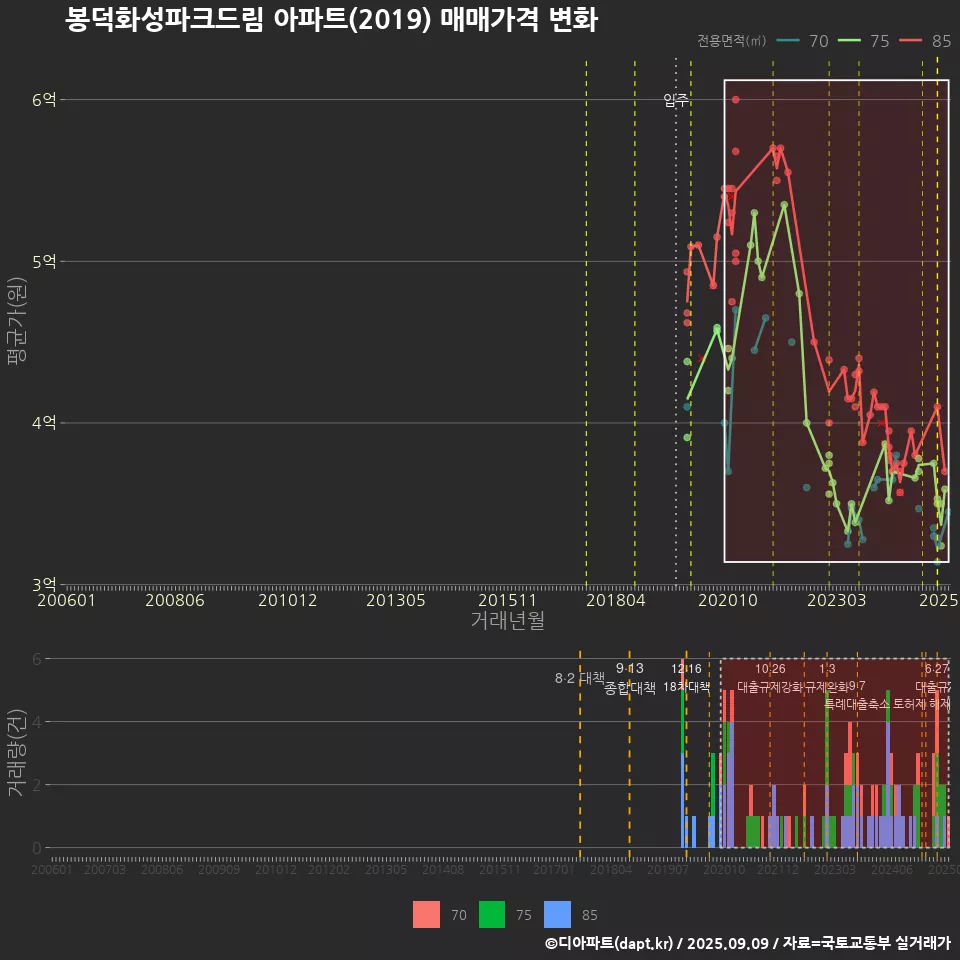
Task: Click '200703' on the volume chart x-axis
Action: click(x=105, y=869)
